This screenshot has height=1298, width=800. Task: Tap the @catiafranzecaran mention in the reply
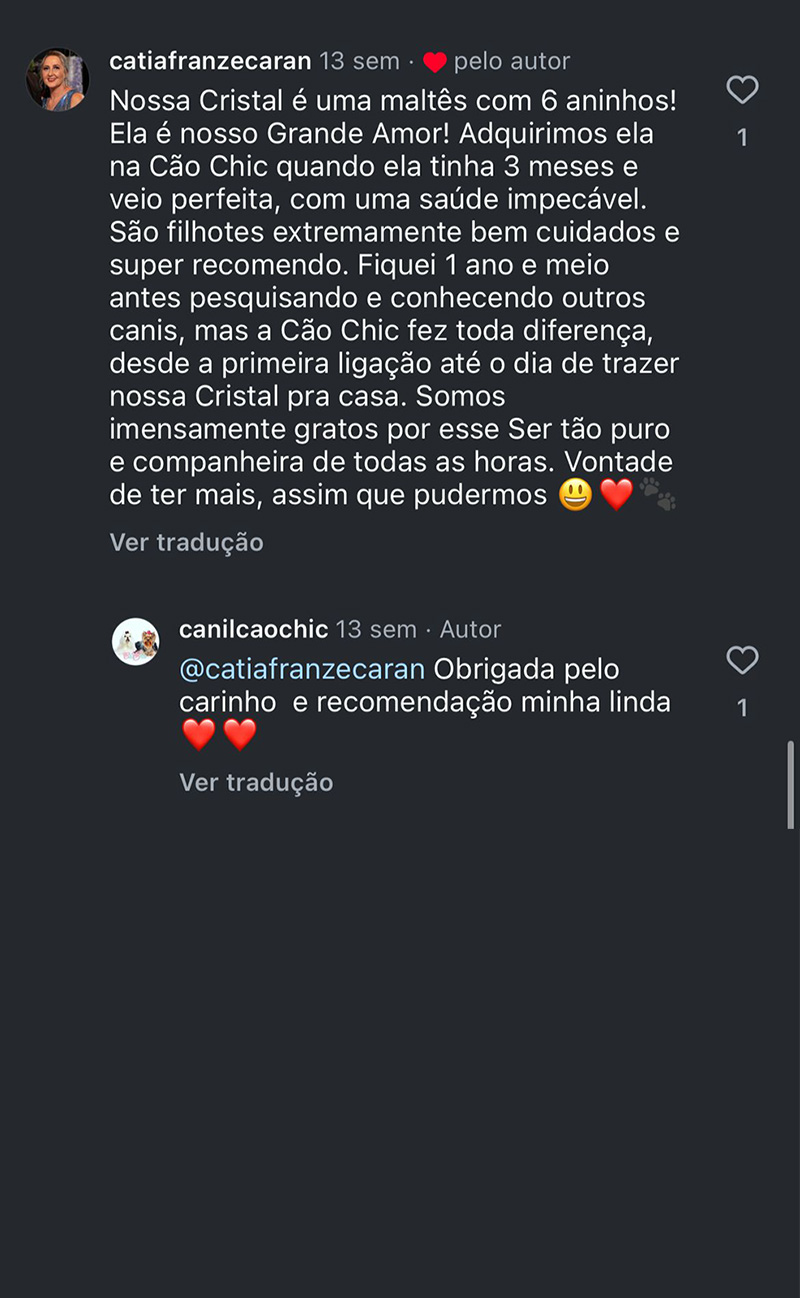point(302,669)
